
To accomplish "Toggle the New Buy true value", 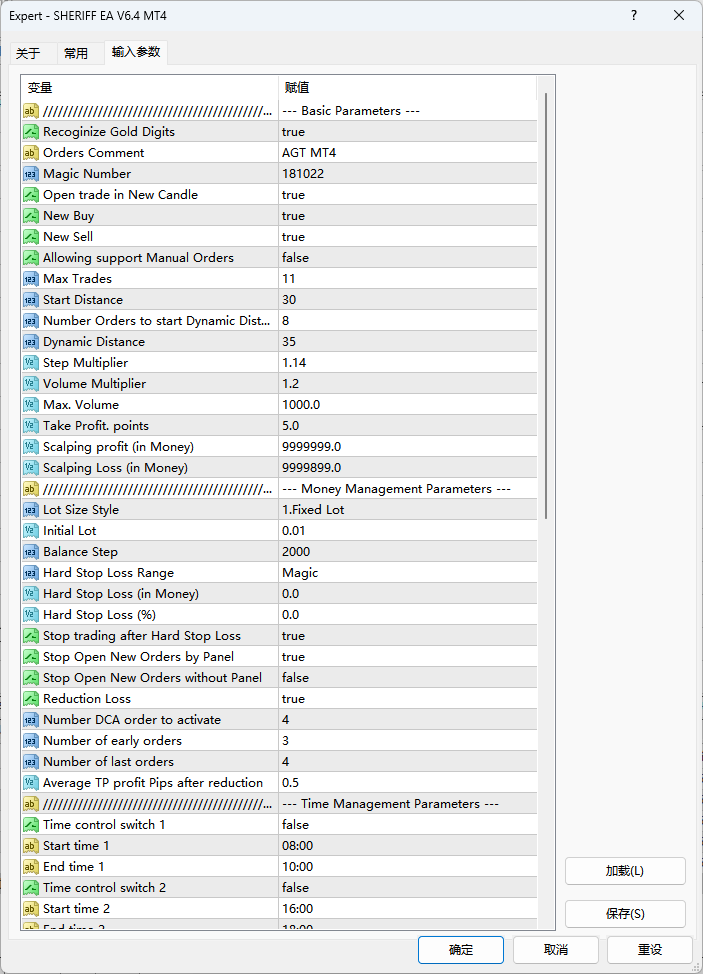I will tap(407, 216).
